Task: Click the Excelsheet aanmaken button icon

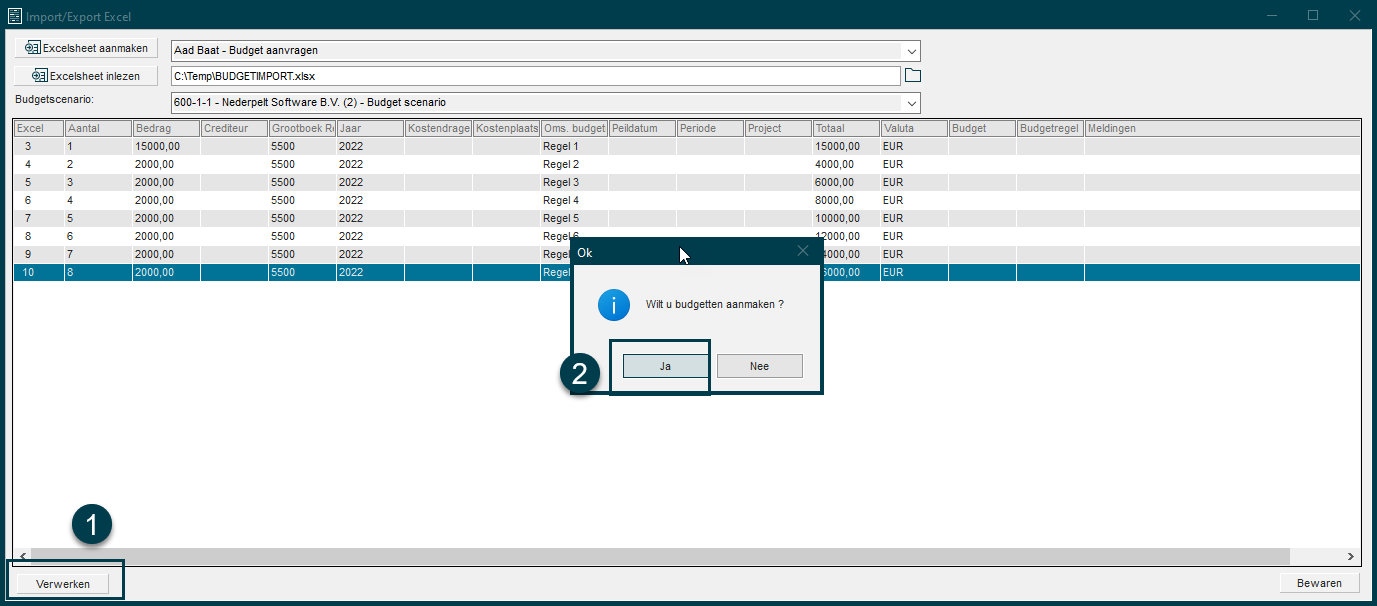Action: tap(32, 48)
